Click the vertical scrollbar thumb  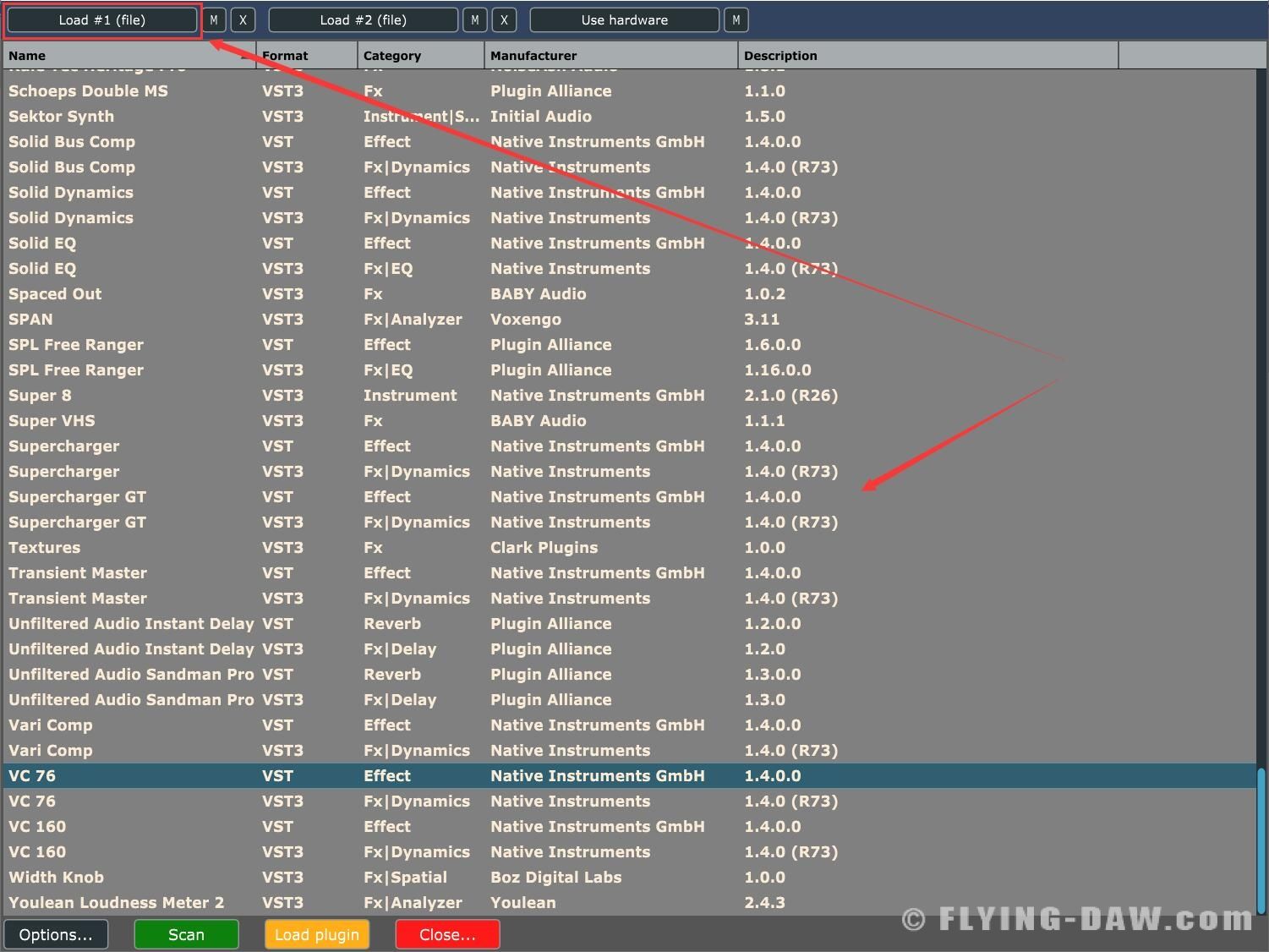[x=1261, y=841]
